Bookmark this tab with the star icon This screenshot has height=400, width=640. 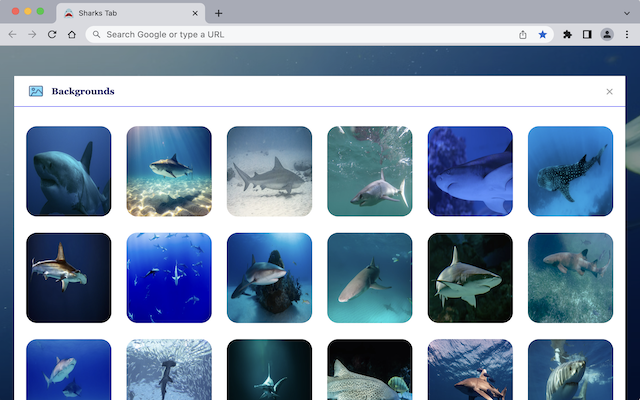(x=542, y=35)
